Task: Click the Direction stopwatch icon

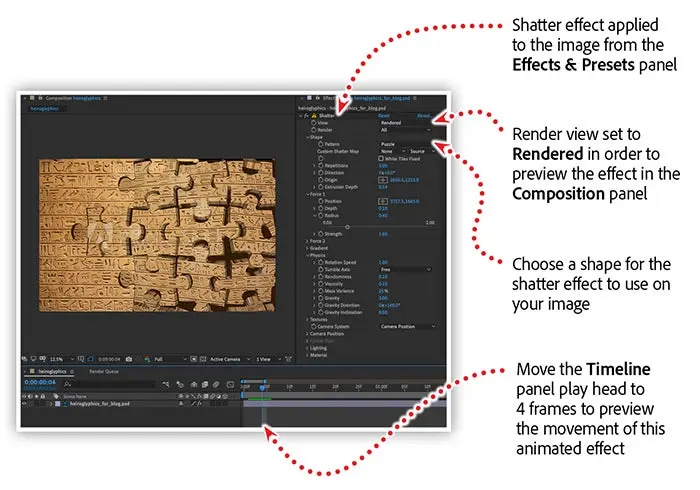Action: (x=321, y=173)
